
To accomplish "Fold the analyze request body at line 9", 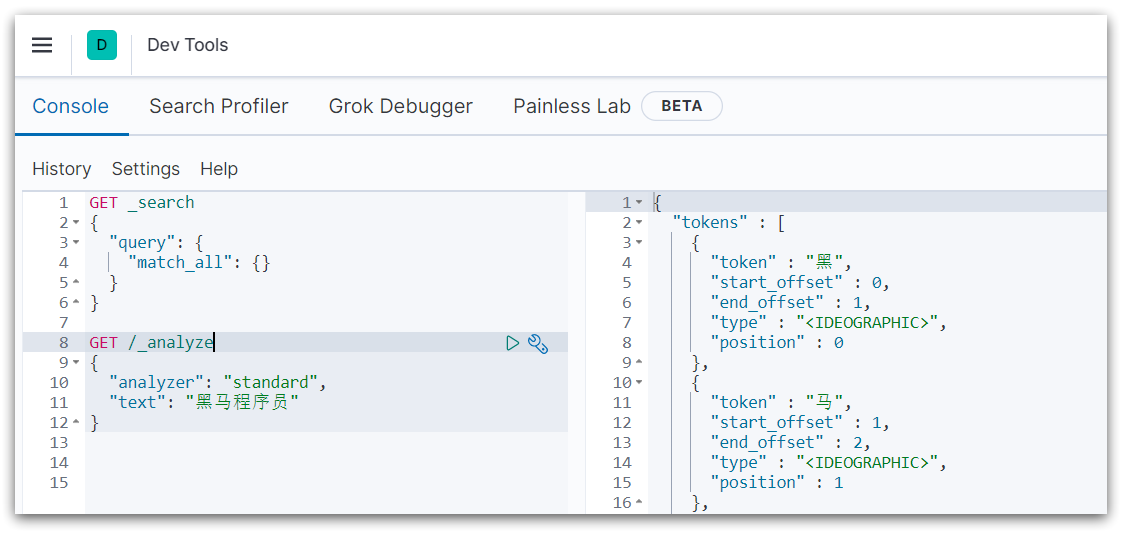I will pyautogui.click(x=76, y=363).
